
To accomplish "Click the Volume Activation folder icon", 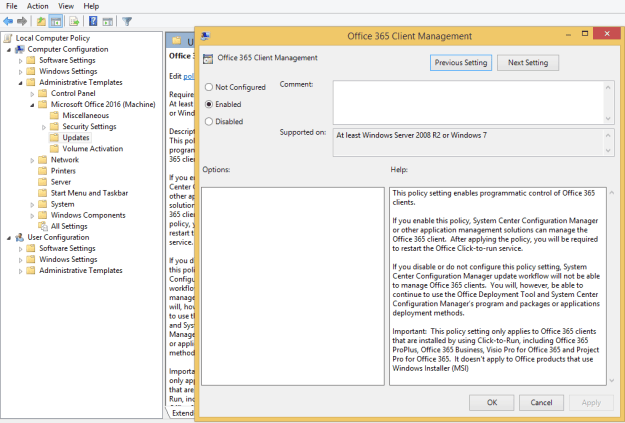I will point(54,149).
